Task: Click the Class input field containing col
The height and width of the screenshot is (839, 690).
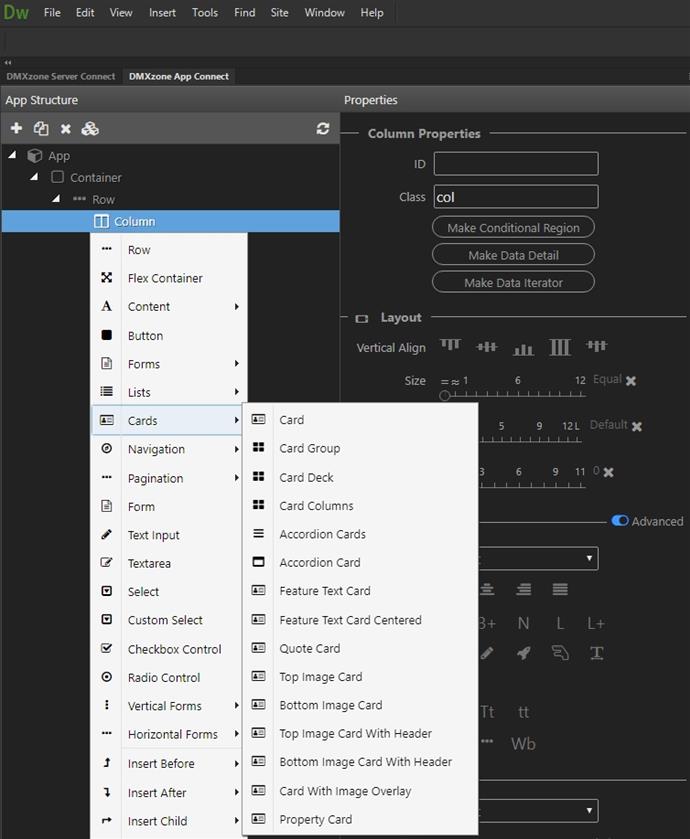Action: [516, 196]
